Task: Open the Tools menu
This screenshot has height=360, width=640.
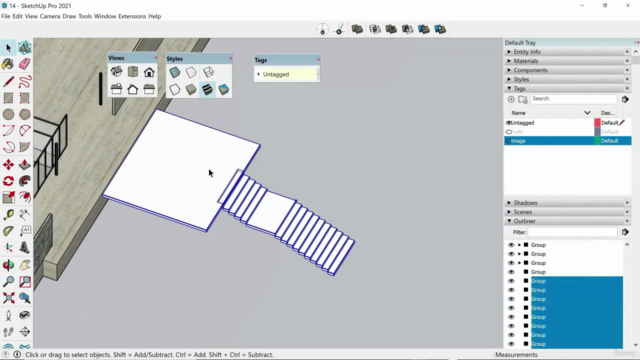Action: pos(85,16)
